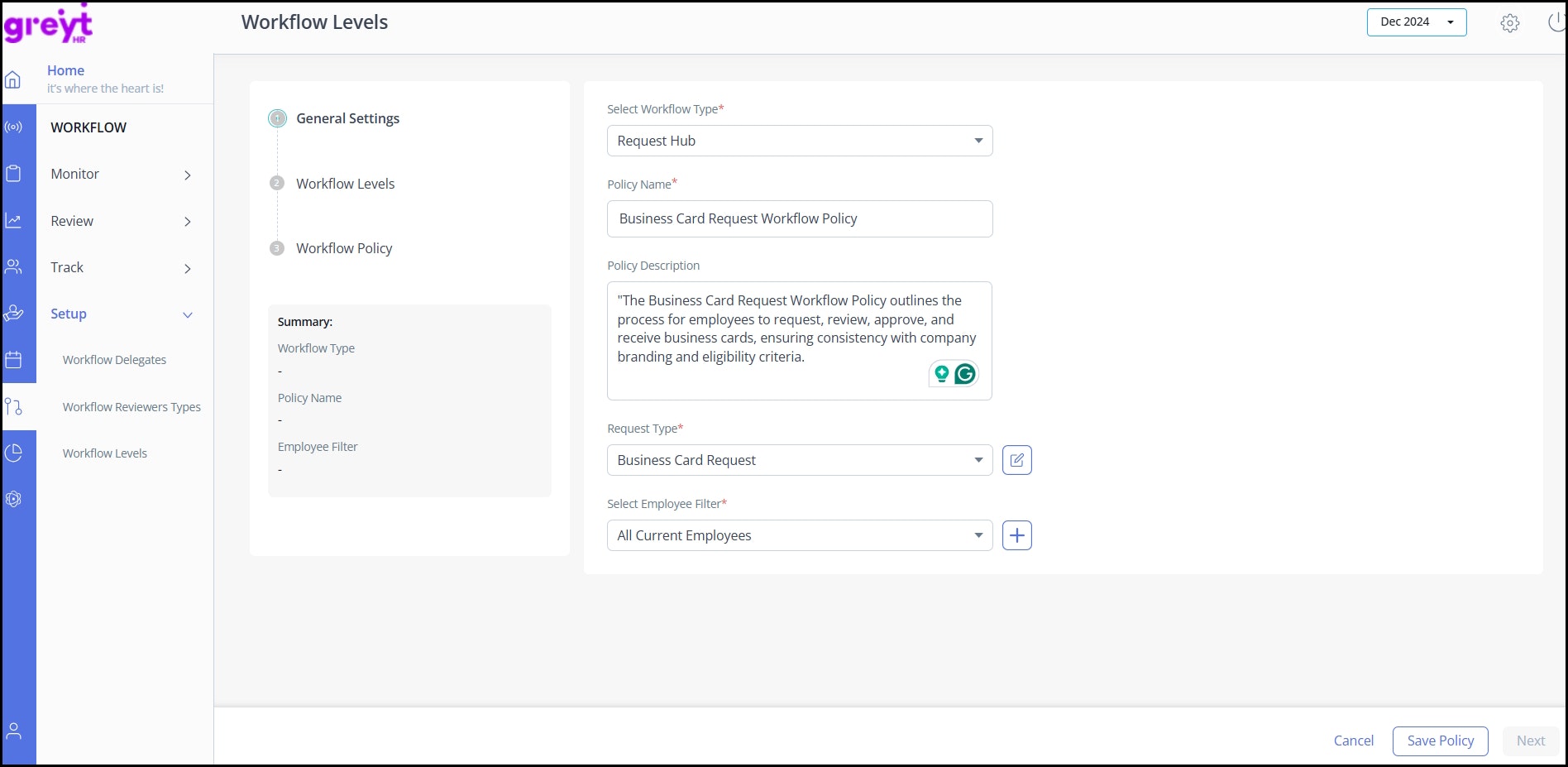Select the workflow branch sidebar icon
This screenshot has height=767, width=1568.
[13, 406]
